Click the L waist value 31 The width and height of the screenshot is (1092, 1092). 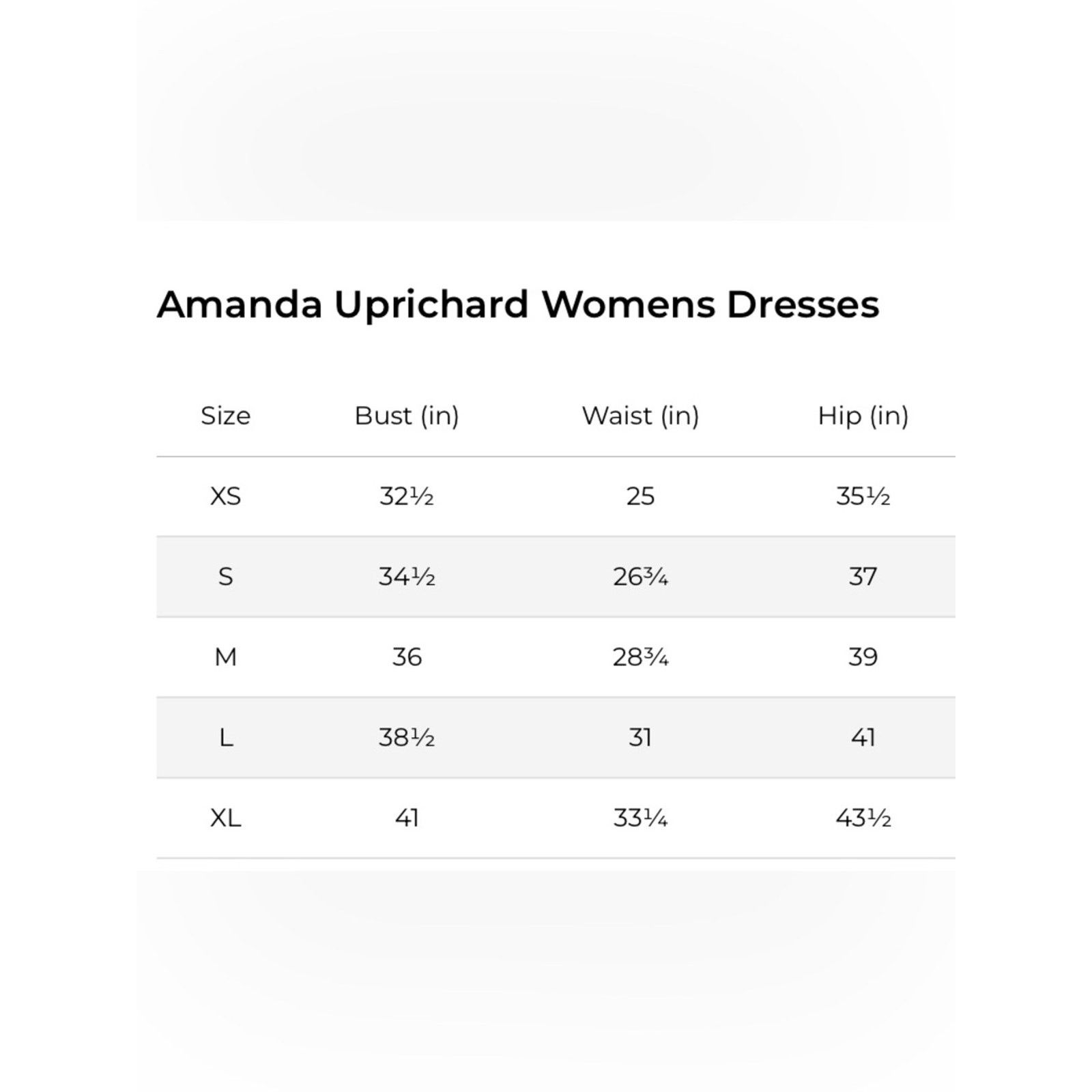tap(640, 738)
